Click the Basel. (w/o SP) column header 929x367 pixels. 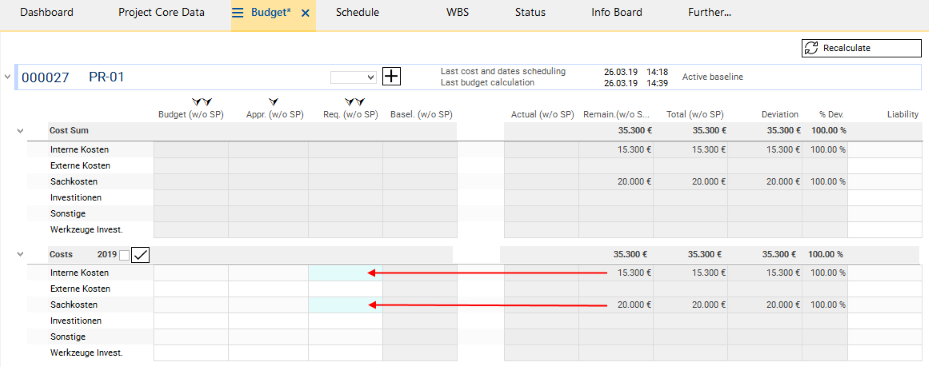tap(421, 114)
